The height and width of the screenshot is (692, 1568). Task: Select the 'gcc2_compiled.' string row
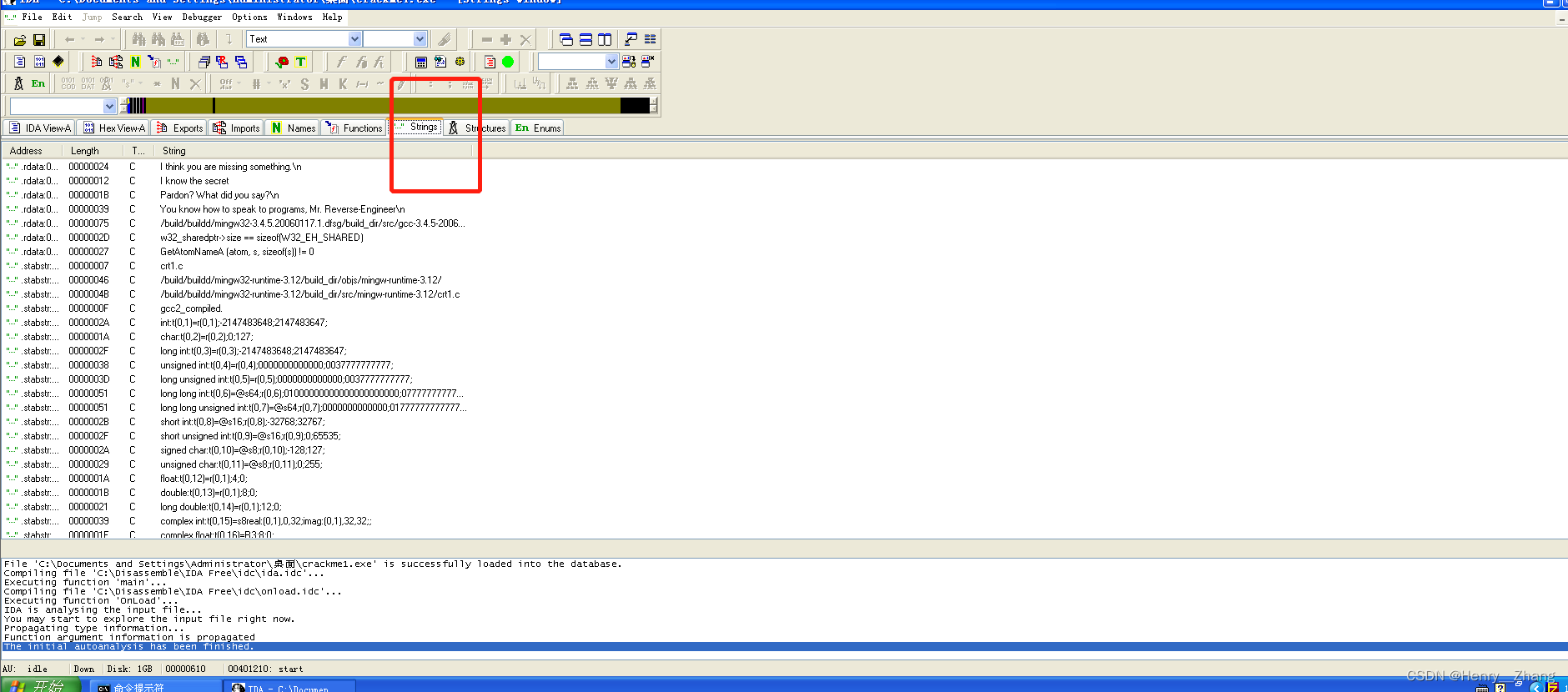pos(191,308)
